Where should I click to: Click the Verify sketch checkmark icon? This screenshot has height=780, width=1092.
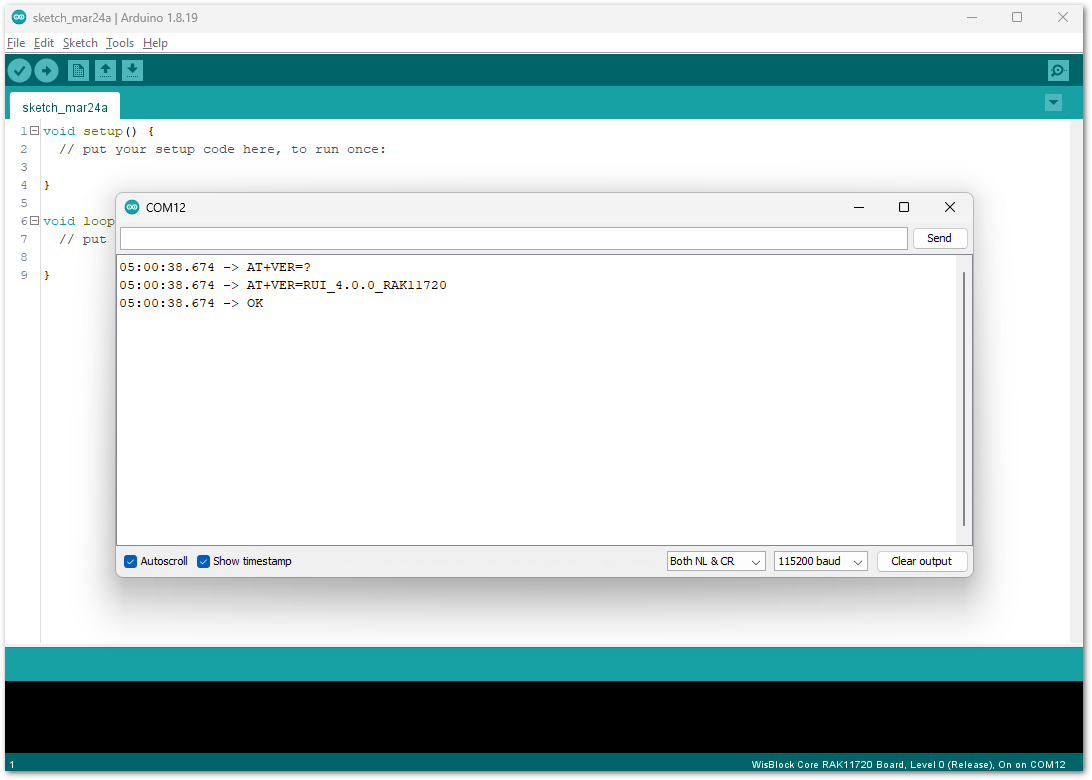20,70
